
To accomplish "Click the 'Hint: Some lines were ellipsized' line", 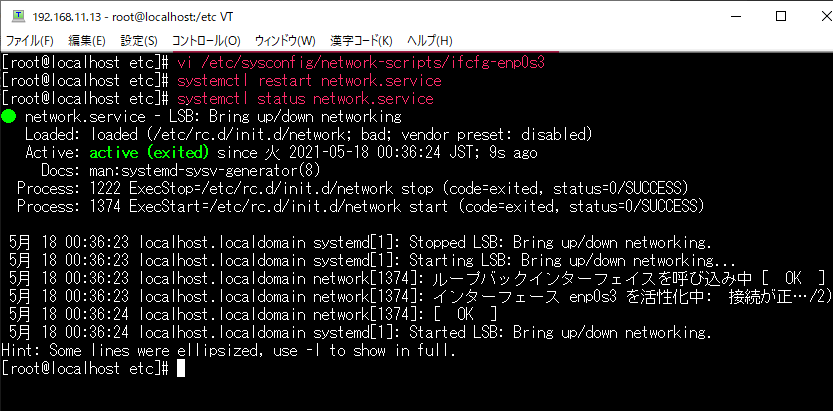I will [x=230, y=351].
